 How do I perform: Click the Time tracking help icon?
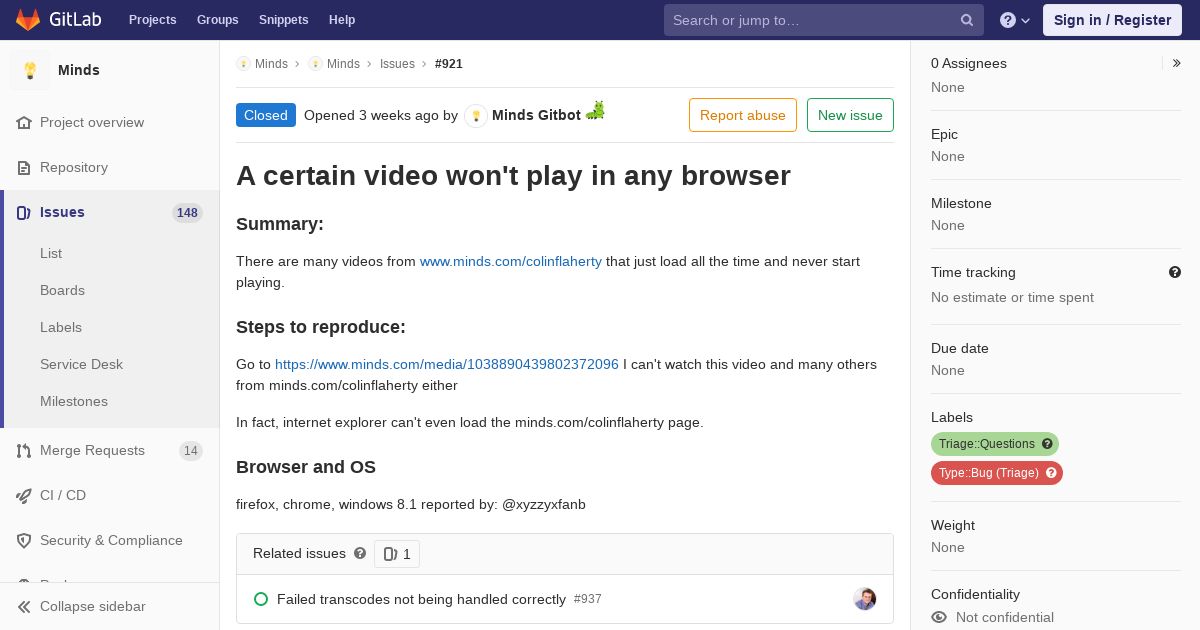[x=1175, y=272]
